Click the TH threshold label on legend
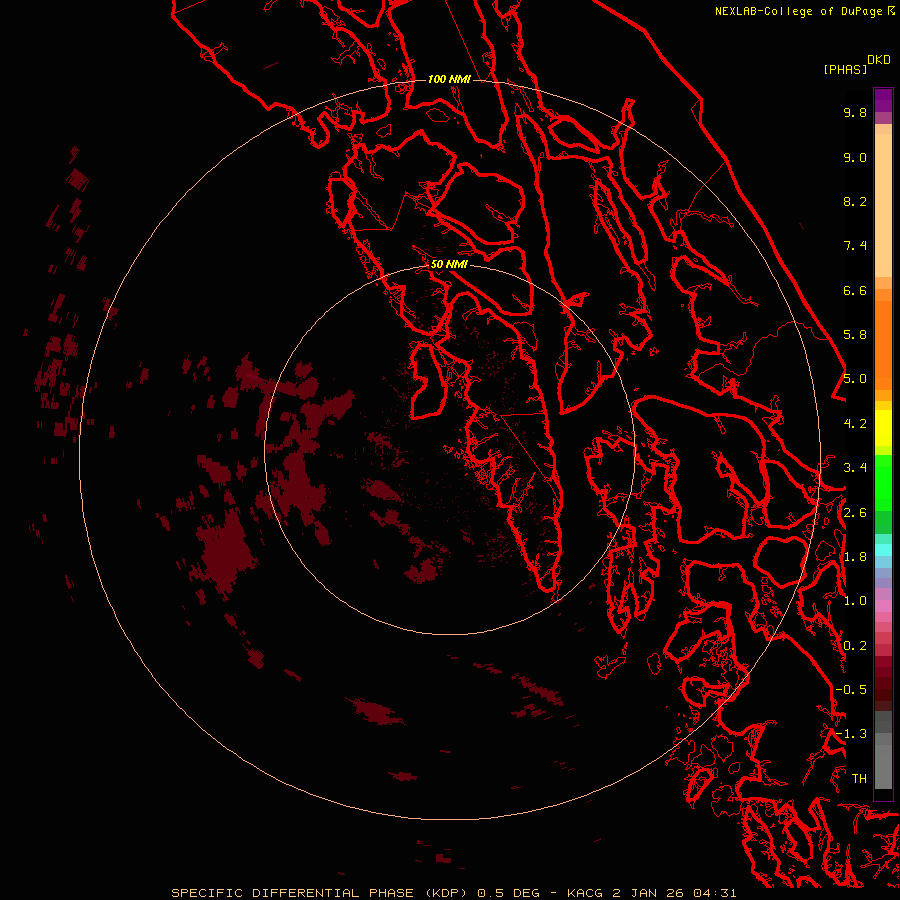900x900 pixels. point(859,779)
